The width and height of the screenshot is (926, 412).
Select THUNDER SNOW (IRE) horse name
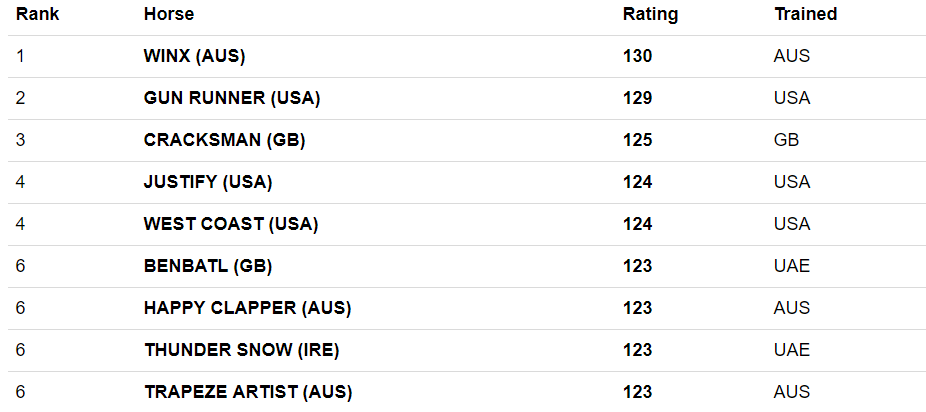(242, 350)
